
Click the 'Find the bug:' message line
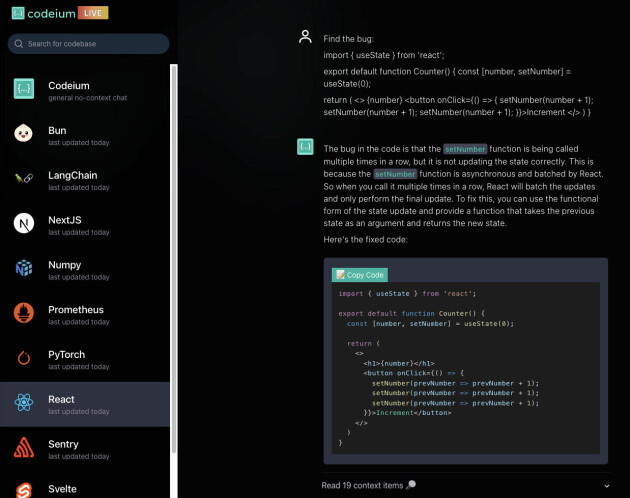348,39
